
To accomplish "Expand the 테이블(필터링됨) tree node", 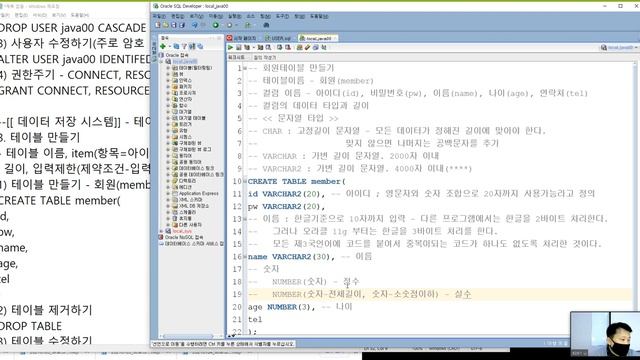I will [x=168, y=68].
